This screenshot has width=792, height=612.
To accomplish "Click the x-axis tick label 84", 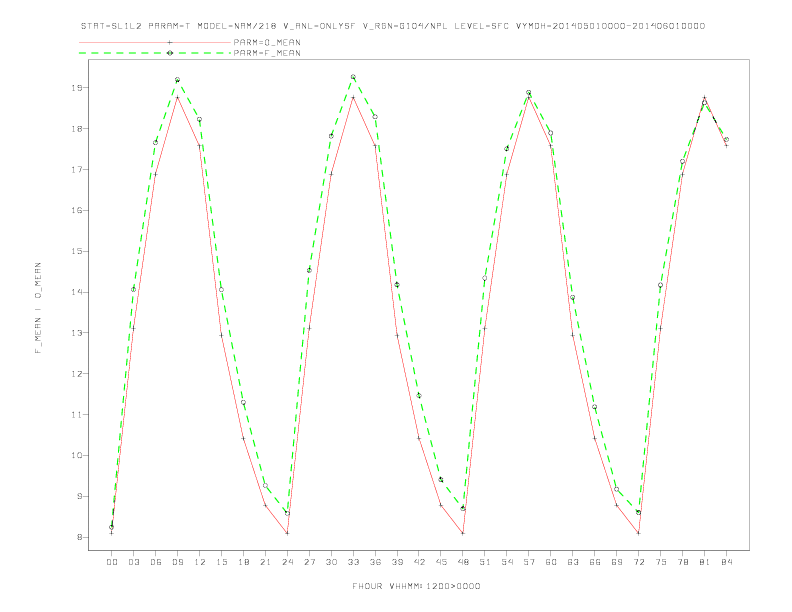I will (x=726, y=562).
